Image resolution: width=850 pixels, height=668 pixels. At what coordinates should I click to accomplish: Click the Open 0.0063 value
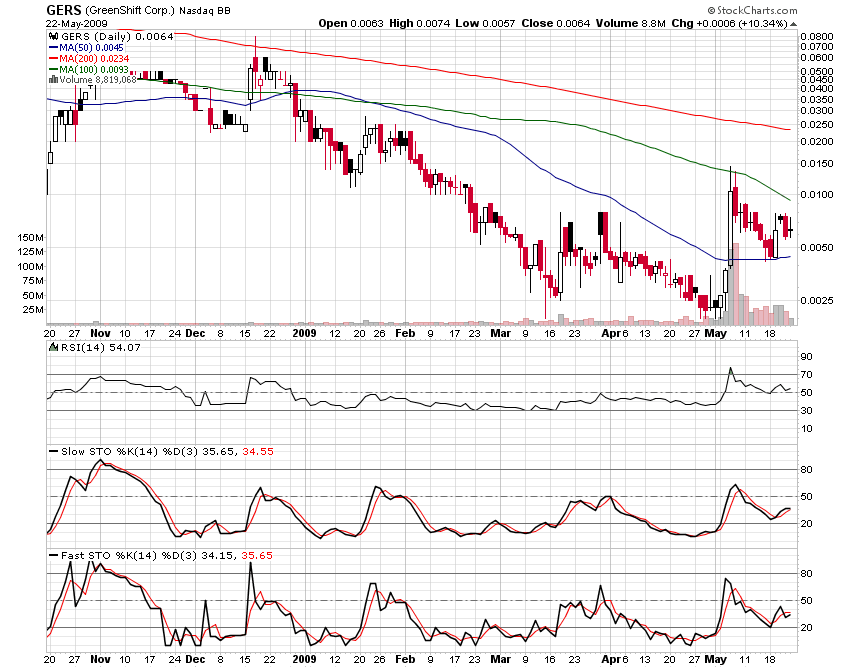(x=351, y=23)
